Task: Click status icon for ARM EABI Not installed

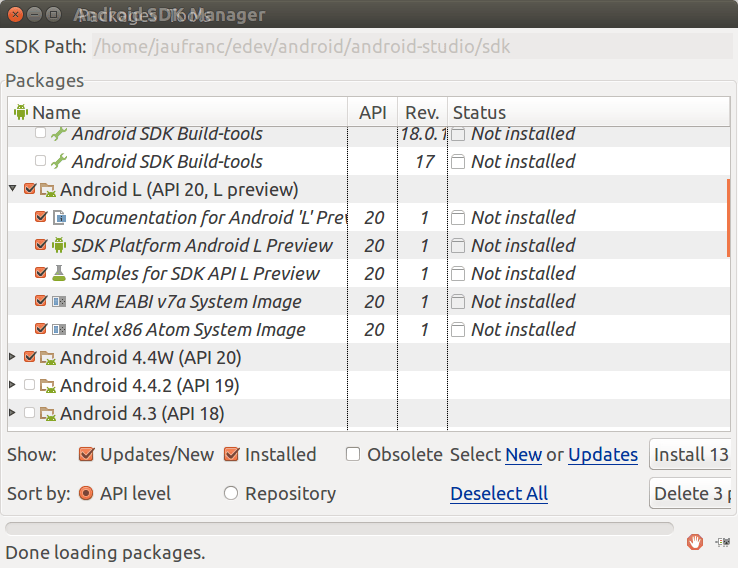Action: coord(458,301)
